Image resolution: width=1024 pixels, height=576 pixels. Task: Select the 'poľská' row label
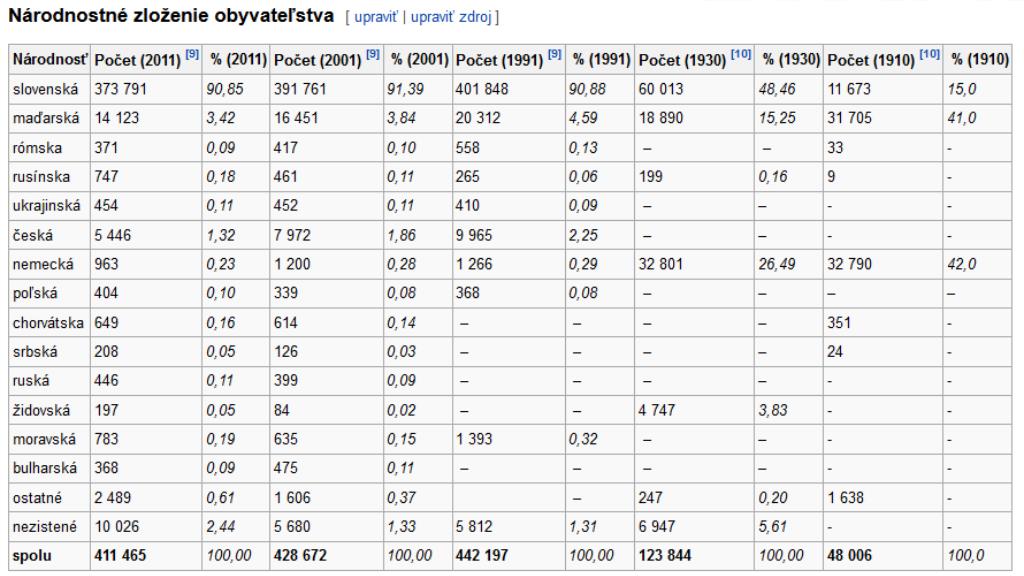point(35,293)
